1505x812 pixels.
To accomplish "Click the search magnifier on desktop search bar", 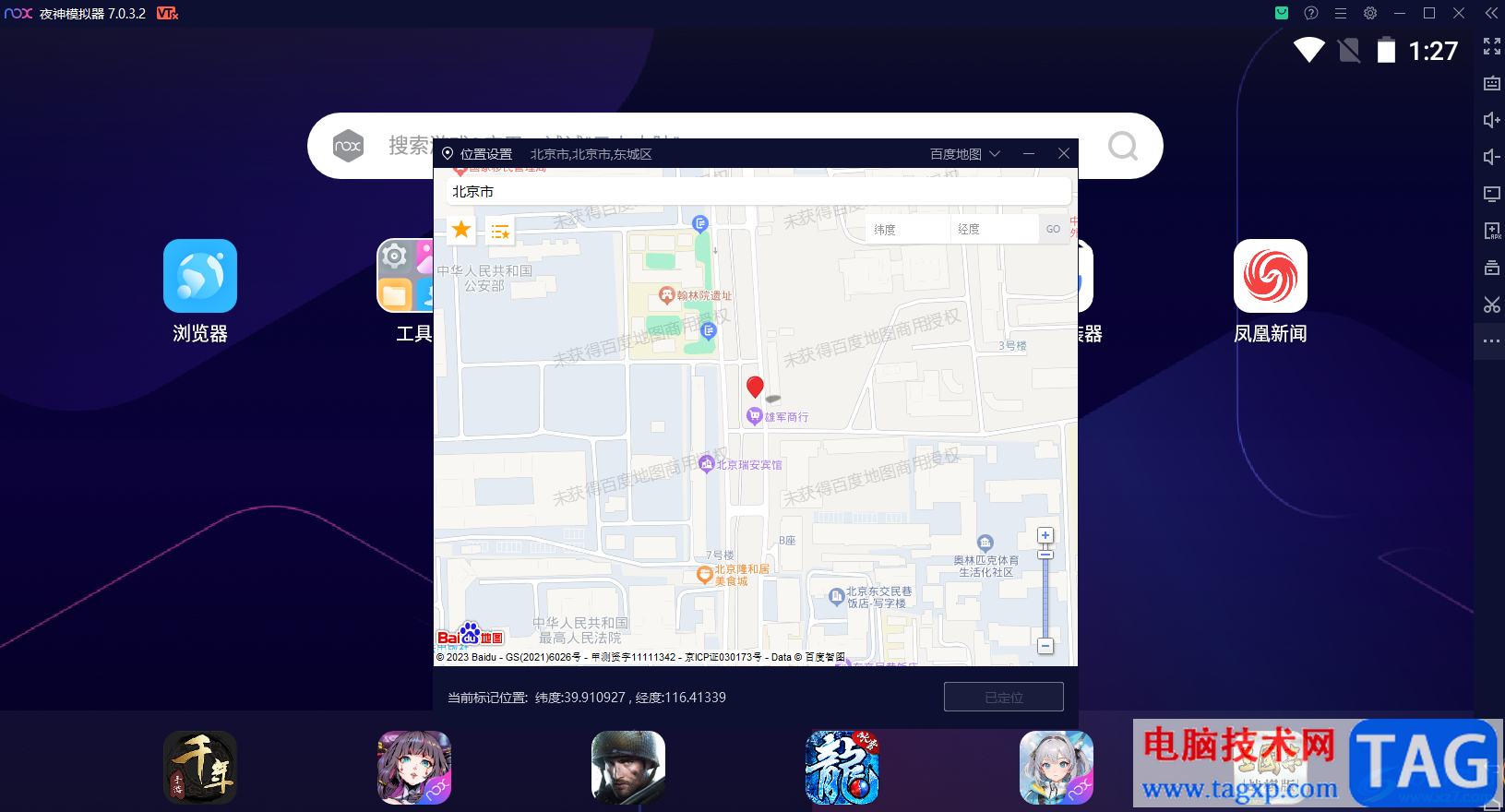I will tap(1123, 146).
